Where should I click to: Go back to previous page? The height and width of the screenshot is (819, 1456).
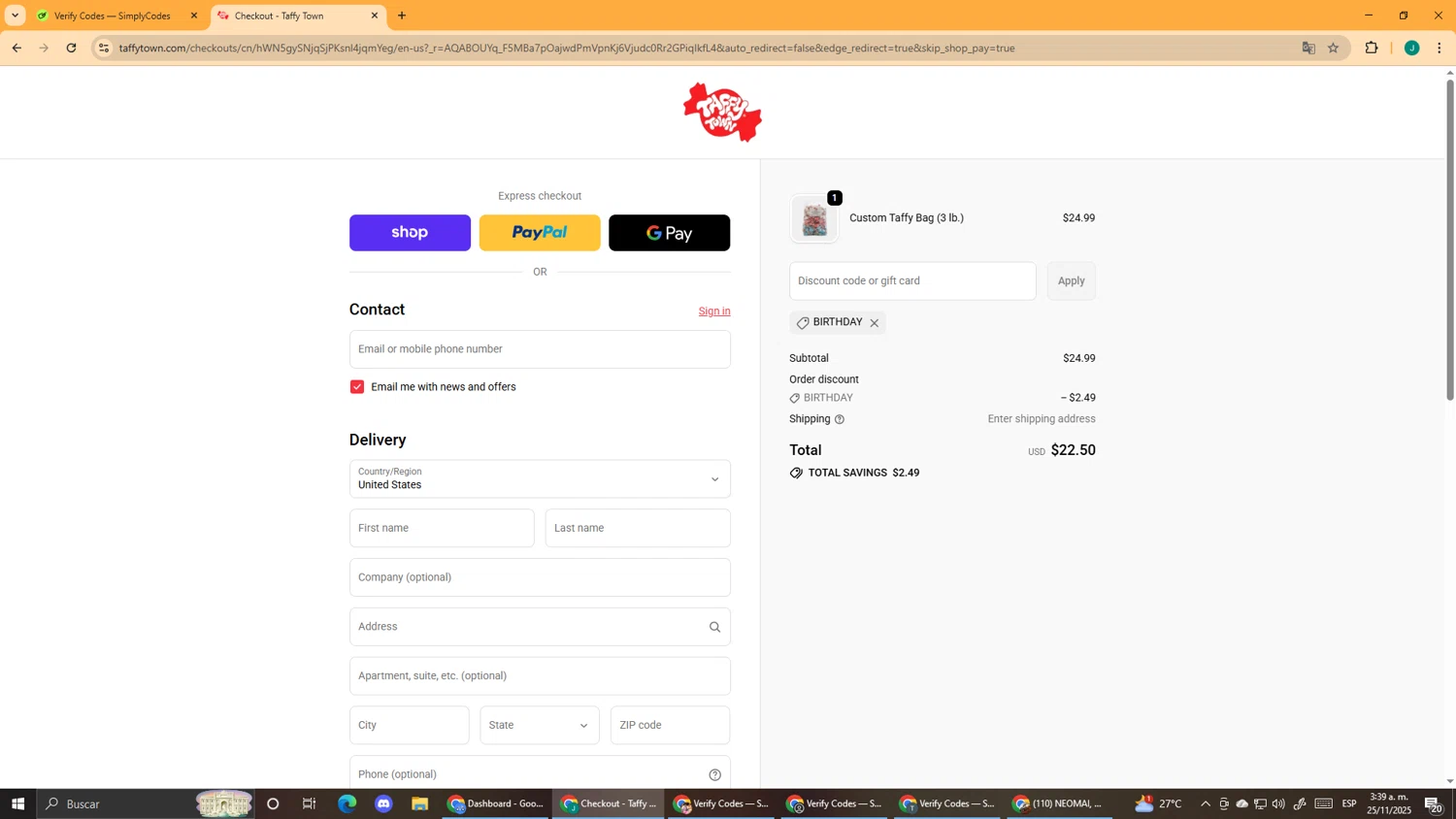tap(17, 48)
